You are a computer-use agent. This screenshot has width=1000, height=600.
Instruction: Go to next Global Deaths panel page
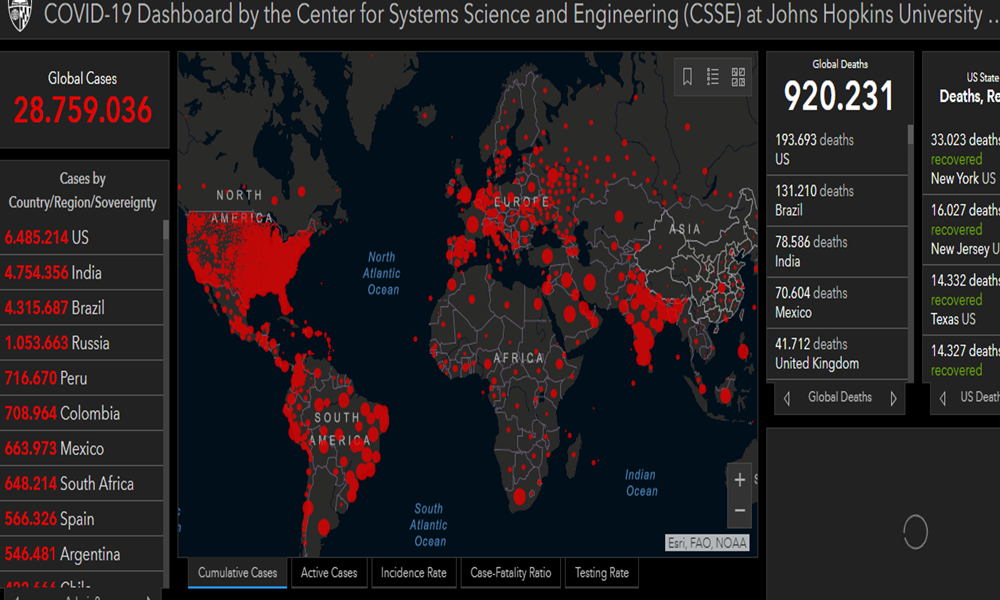point(893,398)
